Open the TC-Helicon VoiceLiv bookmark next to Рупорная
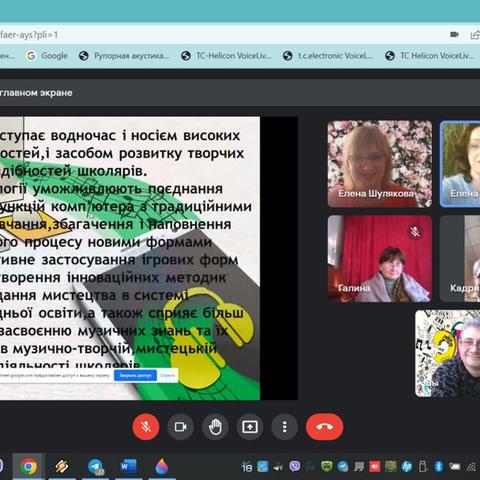Viewport: 480px width, 480px height. [x=226, y=56]
